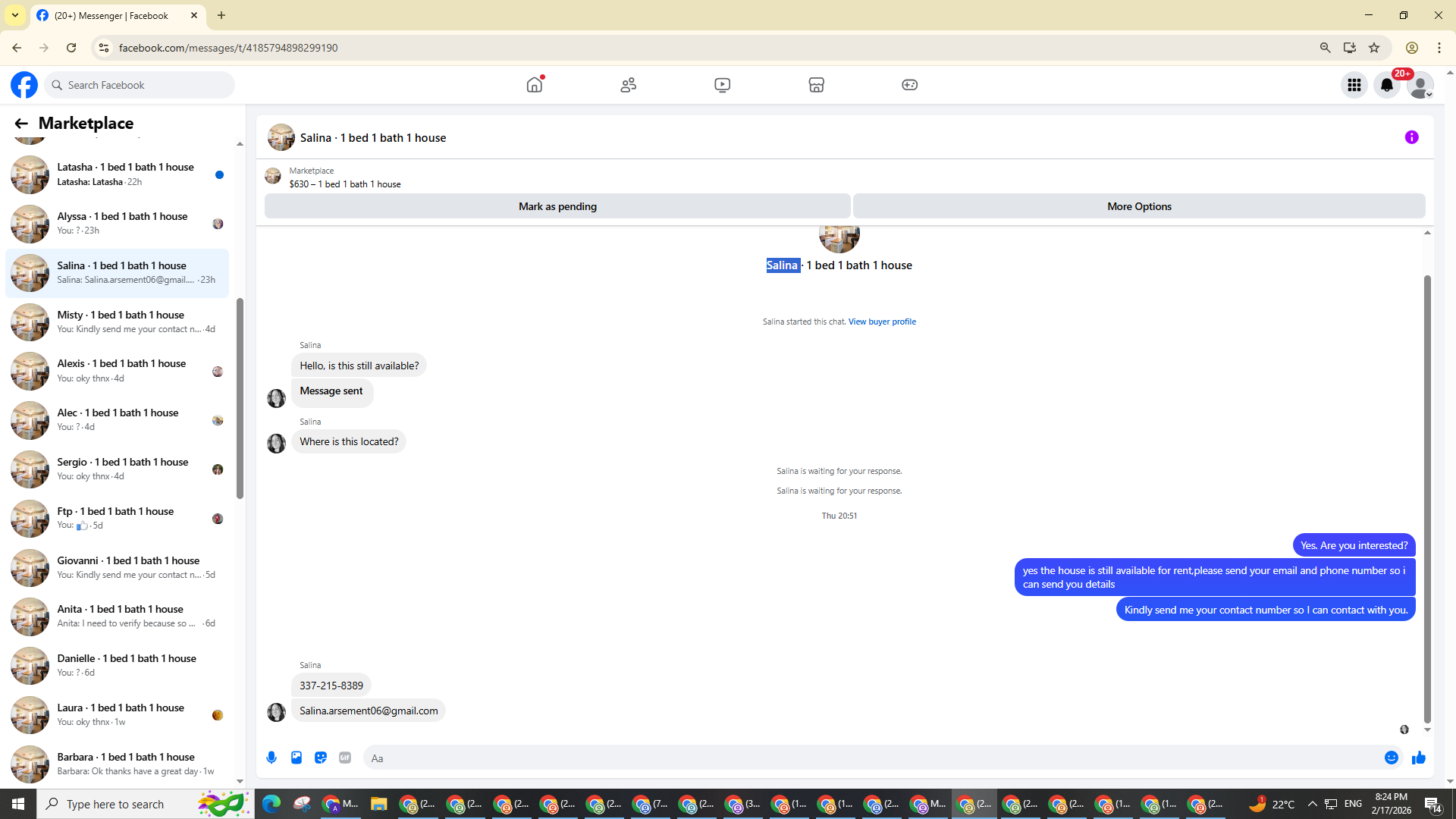Open the Facebook apps grid menu
This screenshot has height=819, width=1456.
(x=1354, y=85)
